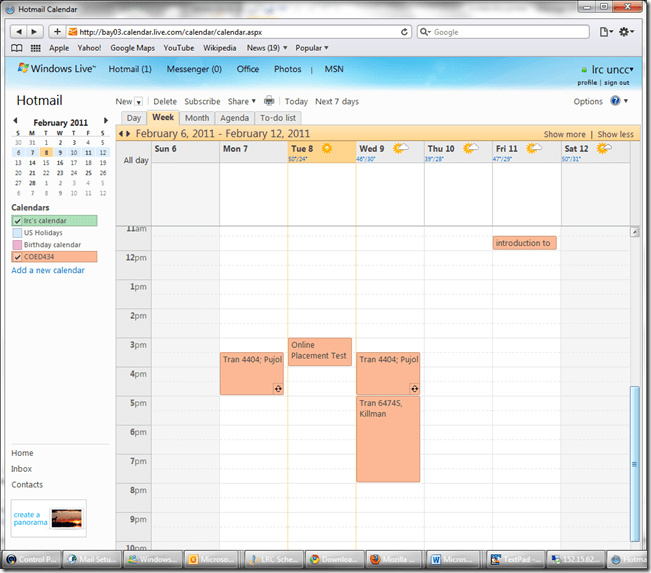Open the bookmarks book icon
651x573 pixels.
17,48
